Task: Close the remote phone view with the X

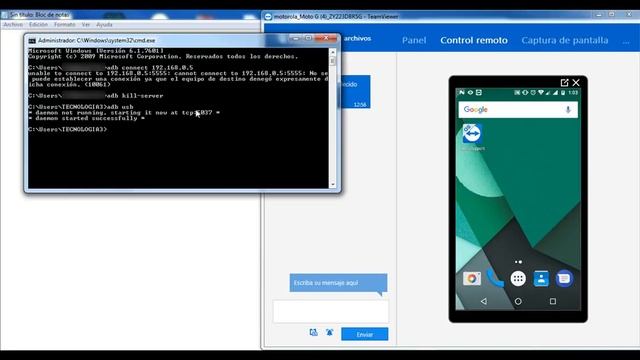Action: click(576, 82)
